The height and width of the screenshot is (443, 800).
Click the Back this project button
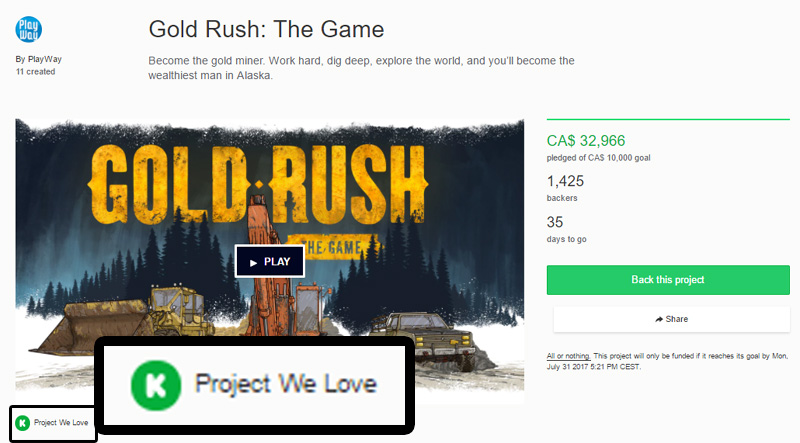point(668,280)
